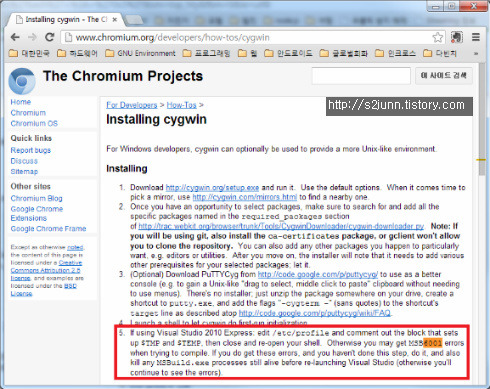Open the Discuss link
This screenshot has width=490, height=389.
(24, 161)
